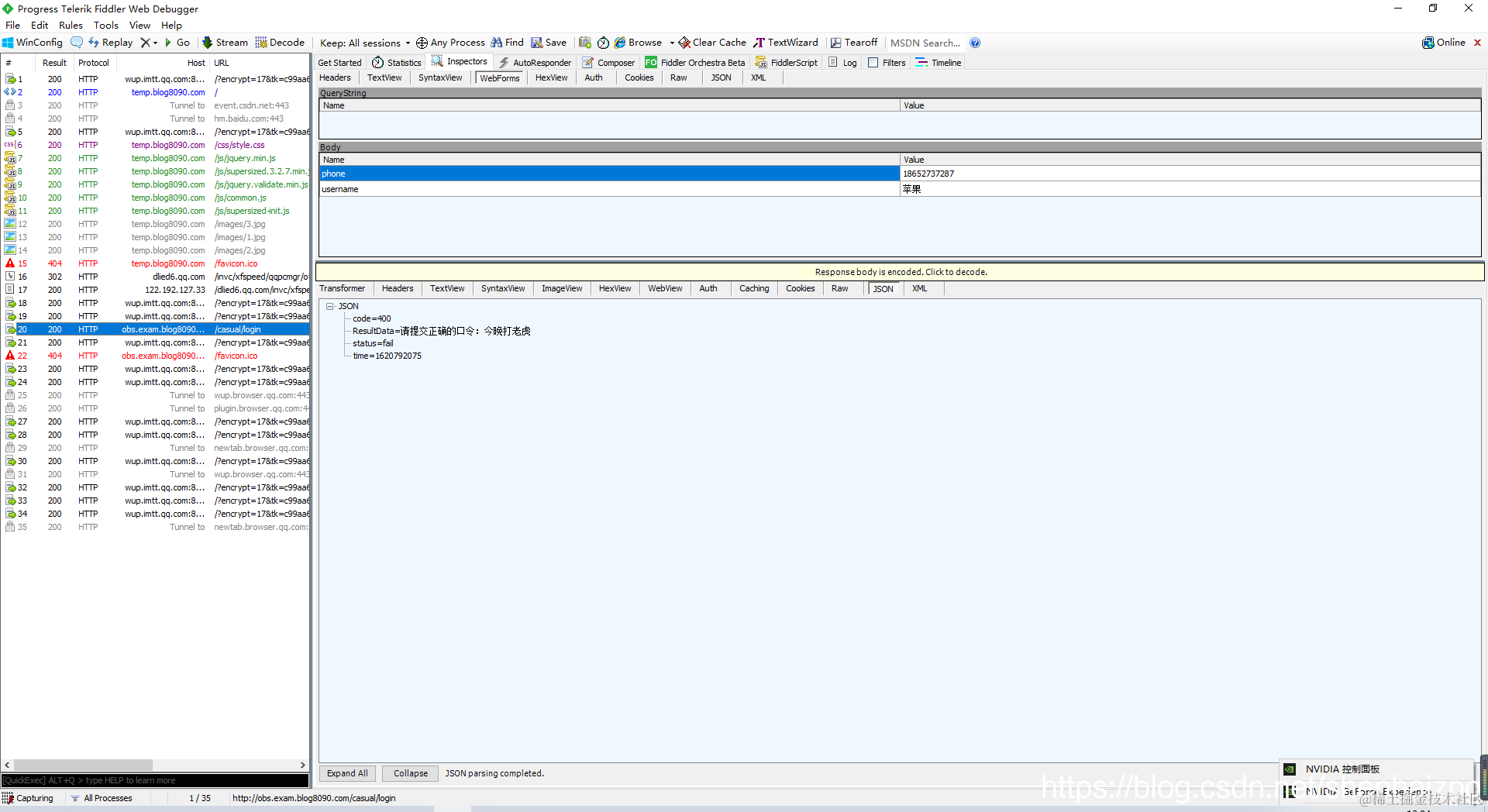The height and width of the screenshot is (812, 1488).
Task: Click Any Process target picker
Action: tap(450, 43)
